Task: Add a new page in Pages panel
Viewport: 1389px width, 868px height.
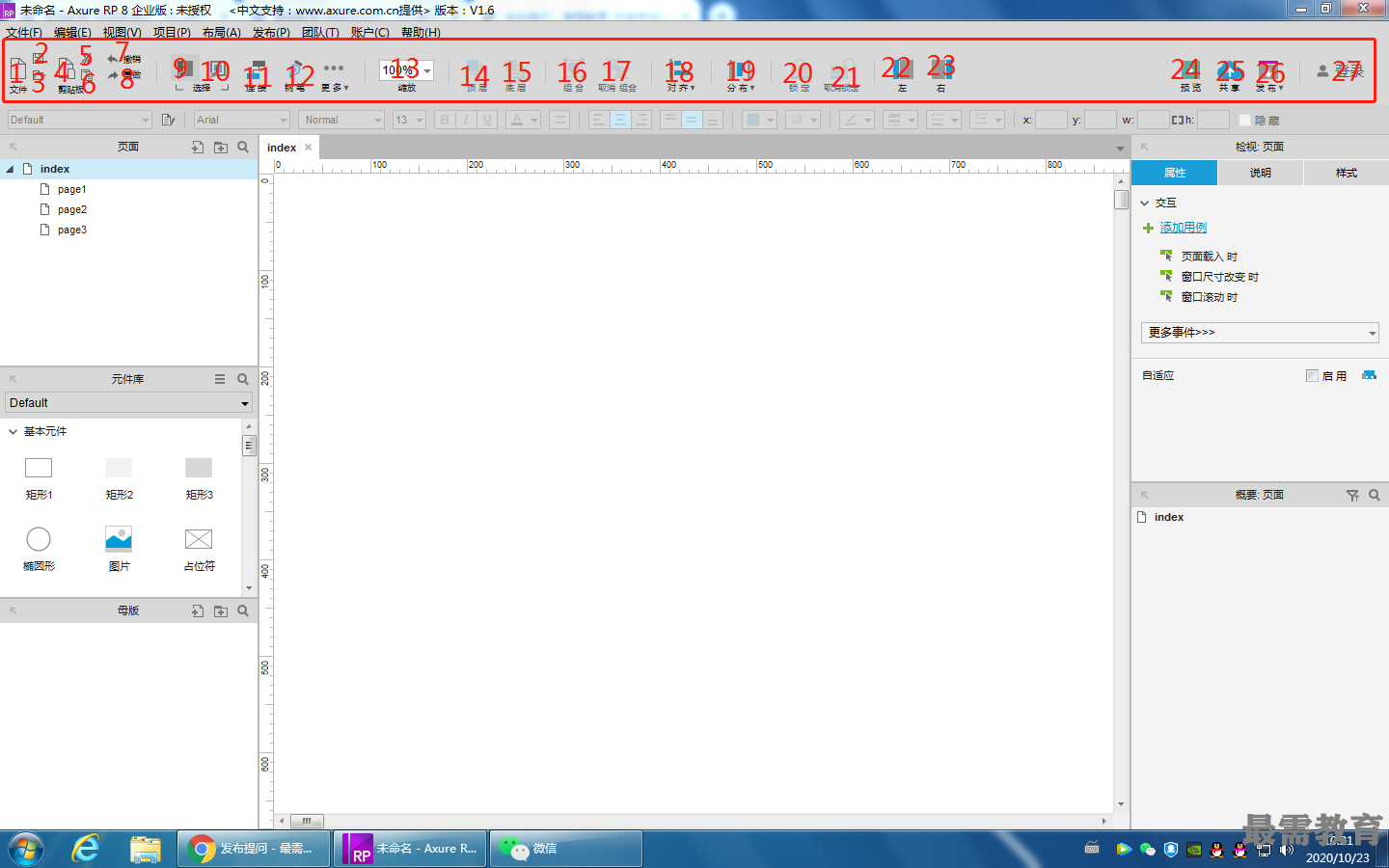Action: [x=198, y=148]
